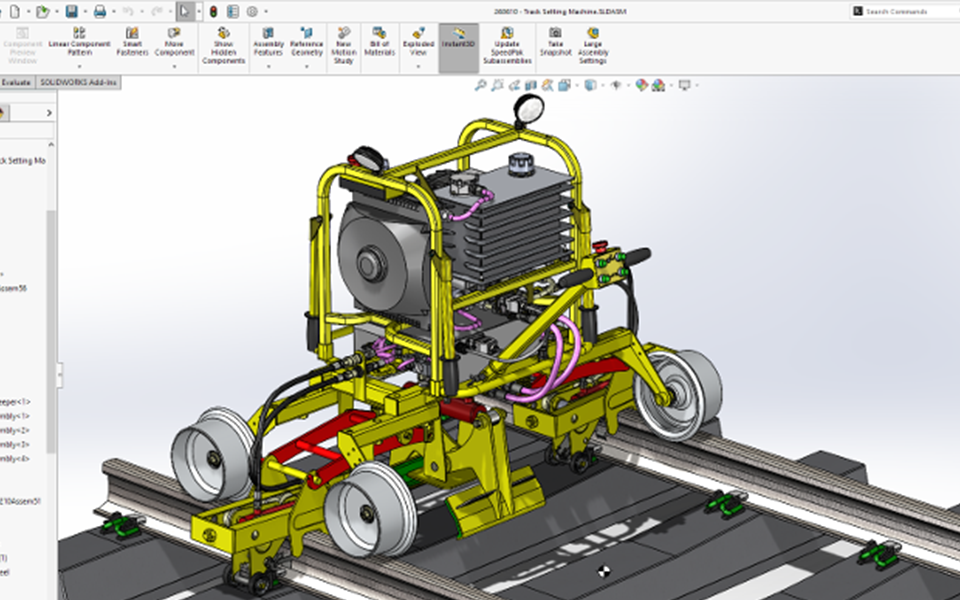Click the Edit Appearance color sphere icon
960x600 pixels.
pyautogui.click(x=641, y=86)
